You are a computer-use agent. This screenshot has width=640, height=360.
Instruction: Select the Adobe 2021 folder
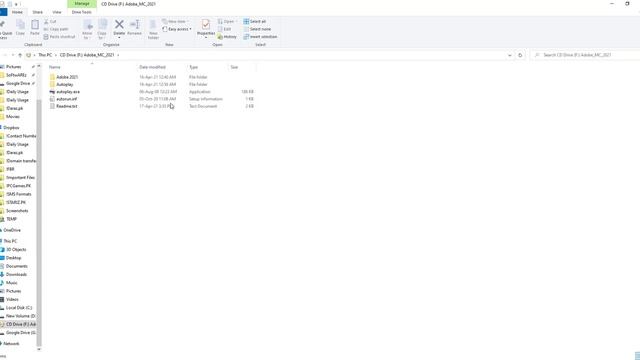click(x=67, y=77)
